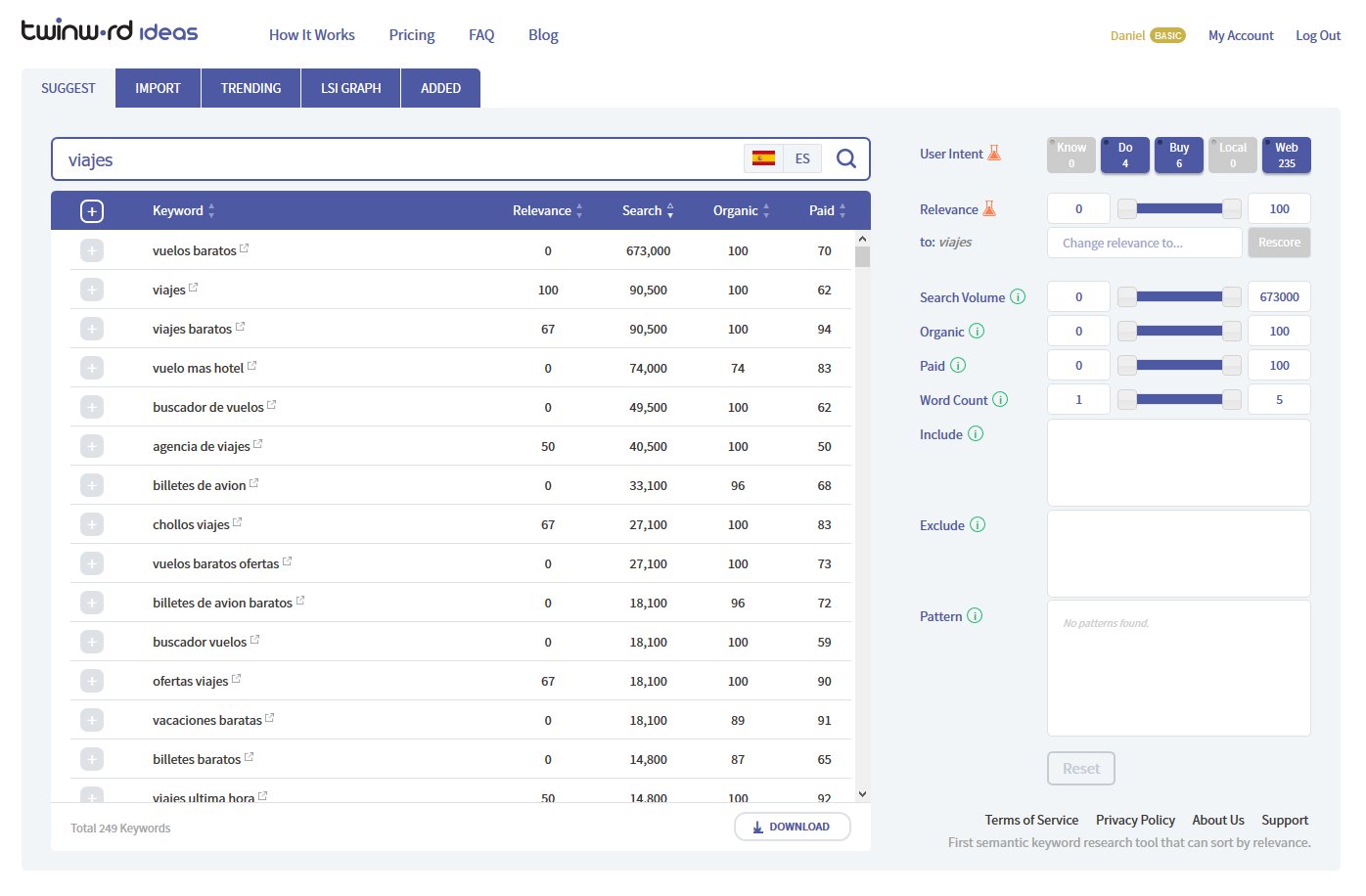This screenshot has height=896, width=1366.
Task: Click the Word Count range slider
Action: pyautogui.click(x=1179, y=399)
